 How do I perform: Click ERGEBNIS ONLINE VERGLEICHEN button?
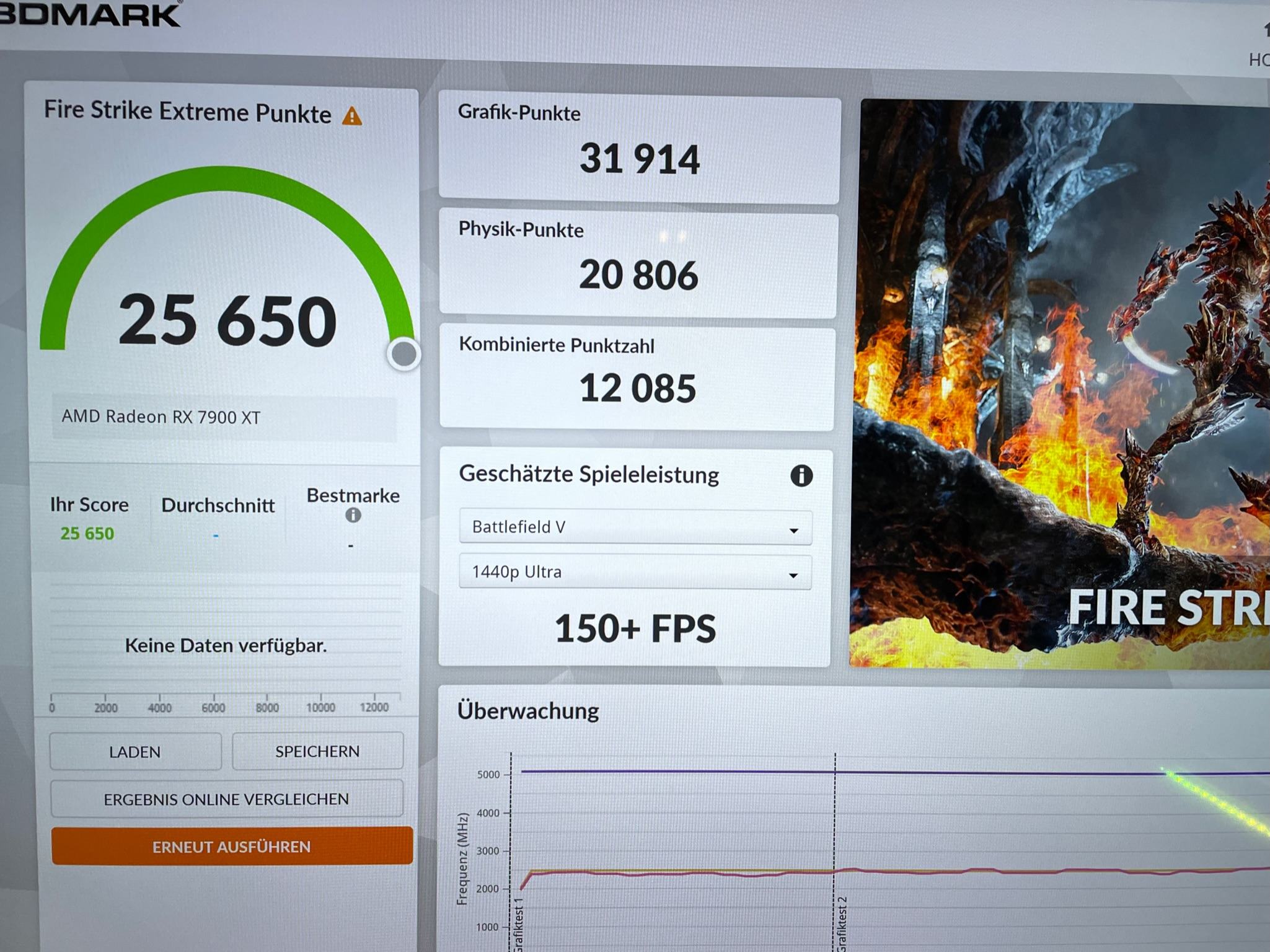(x=226, y=799)
